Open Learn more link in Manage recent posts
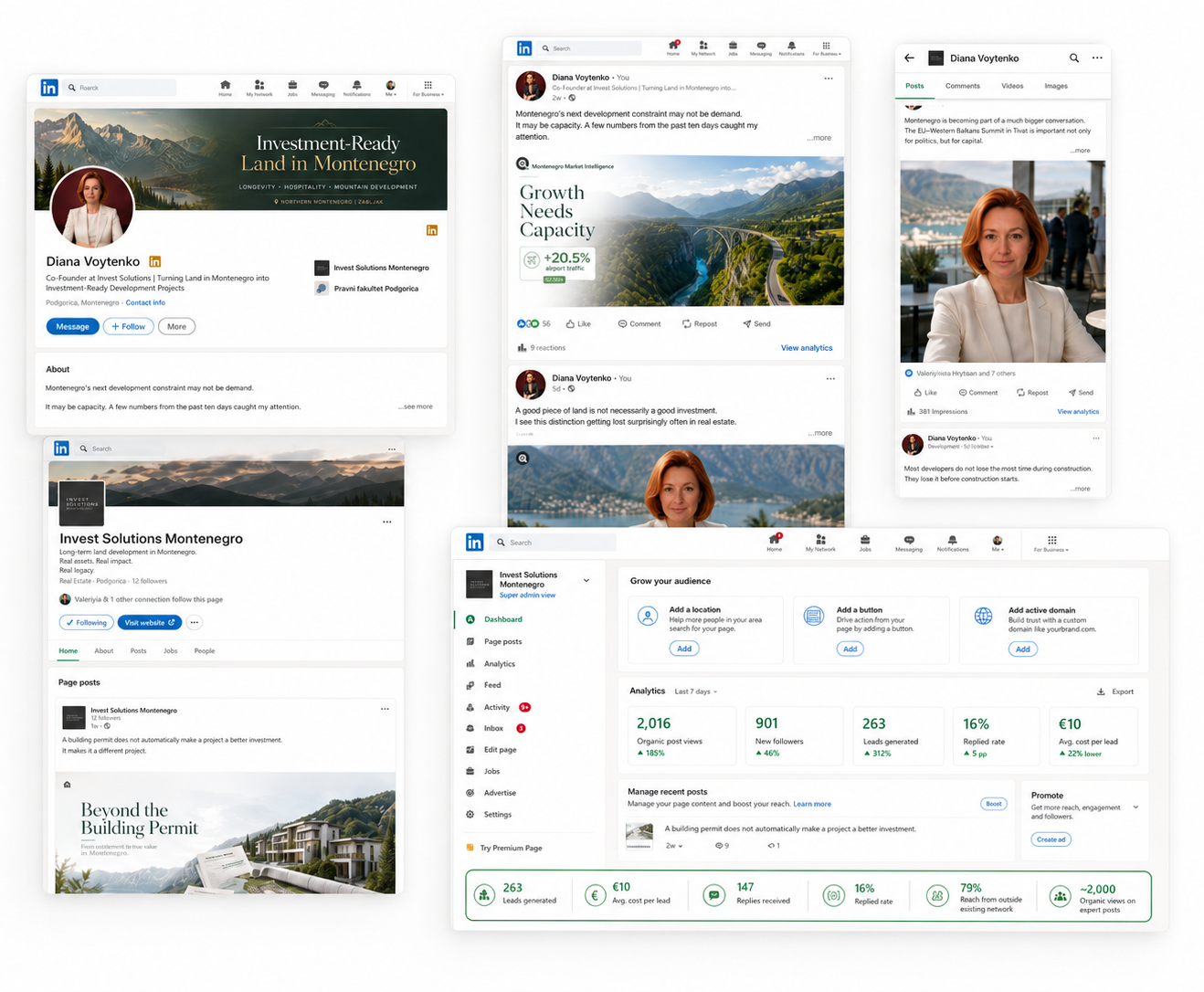This screenshot has height=992, width=1204. coord(812,805)
